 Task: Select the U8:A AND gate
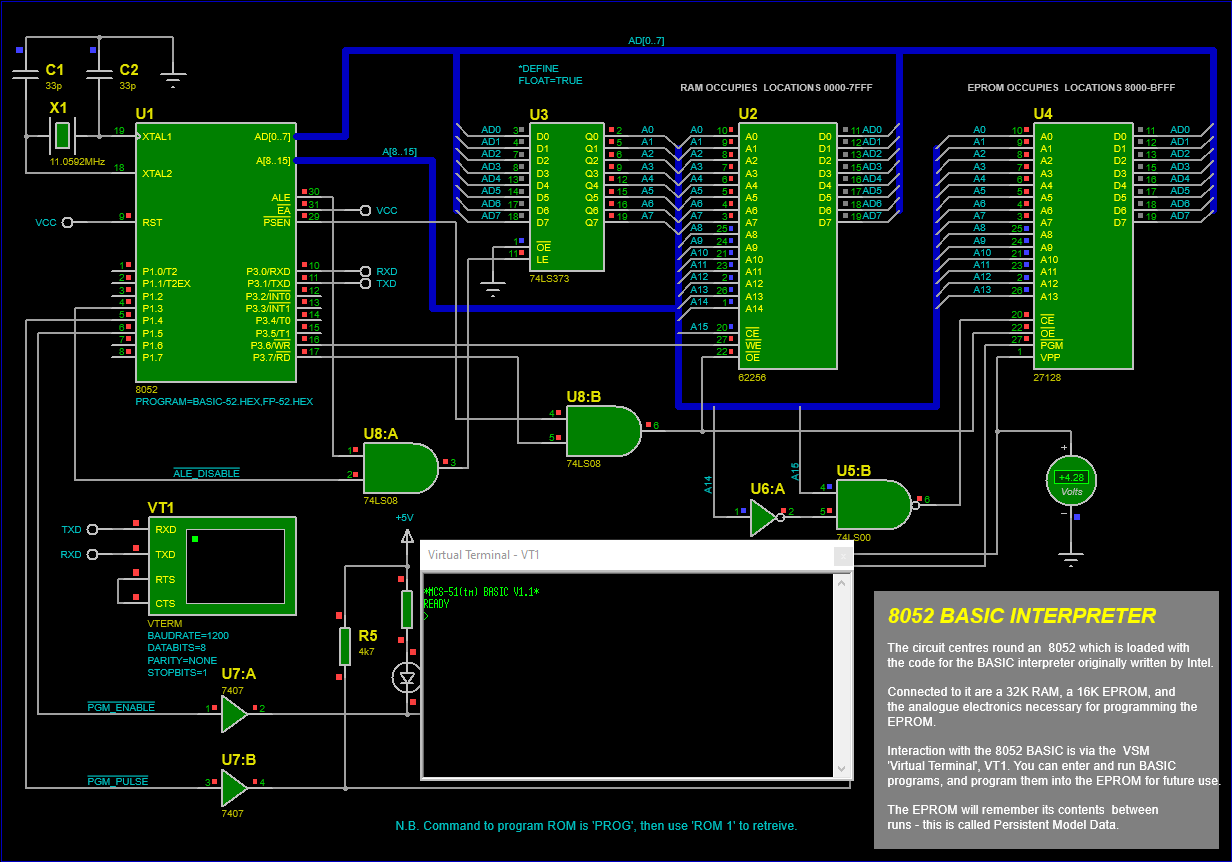tap(399, 468)
